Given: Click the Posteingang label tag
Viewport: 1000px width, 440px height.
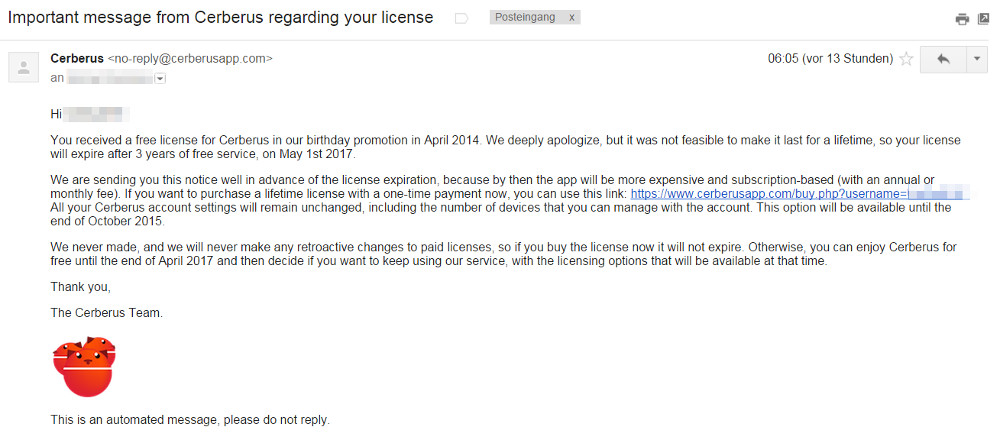Looking at the screenshot, I should 527,18.
